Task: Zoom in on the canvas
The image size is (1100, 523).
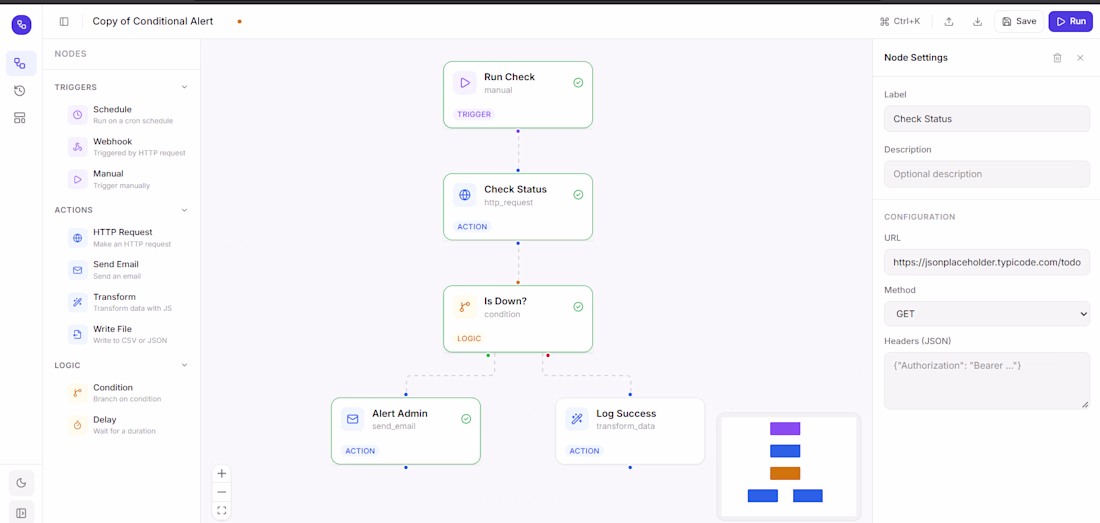Action: point(222,474)
